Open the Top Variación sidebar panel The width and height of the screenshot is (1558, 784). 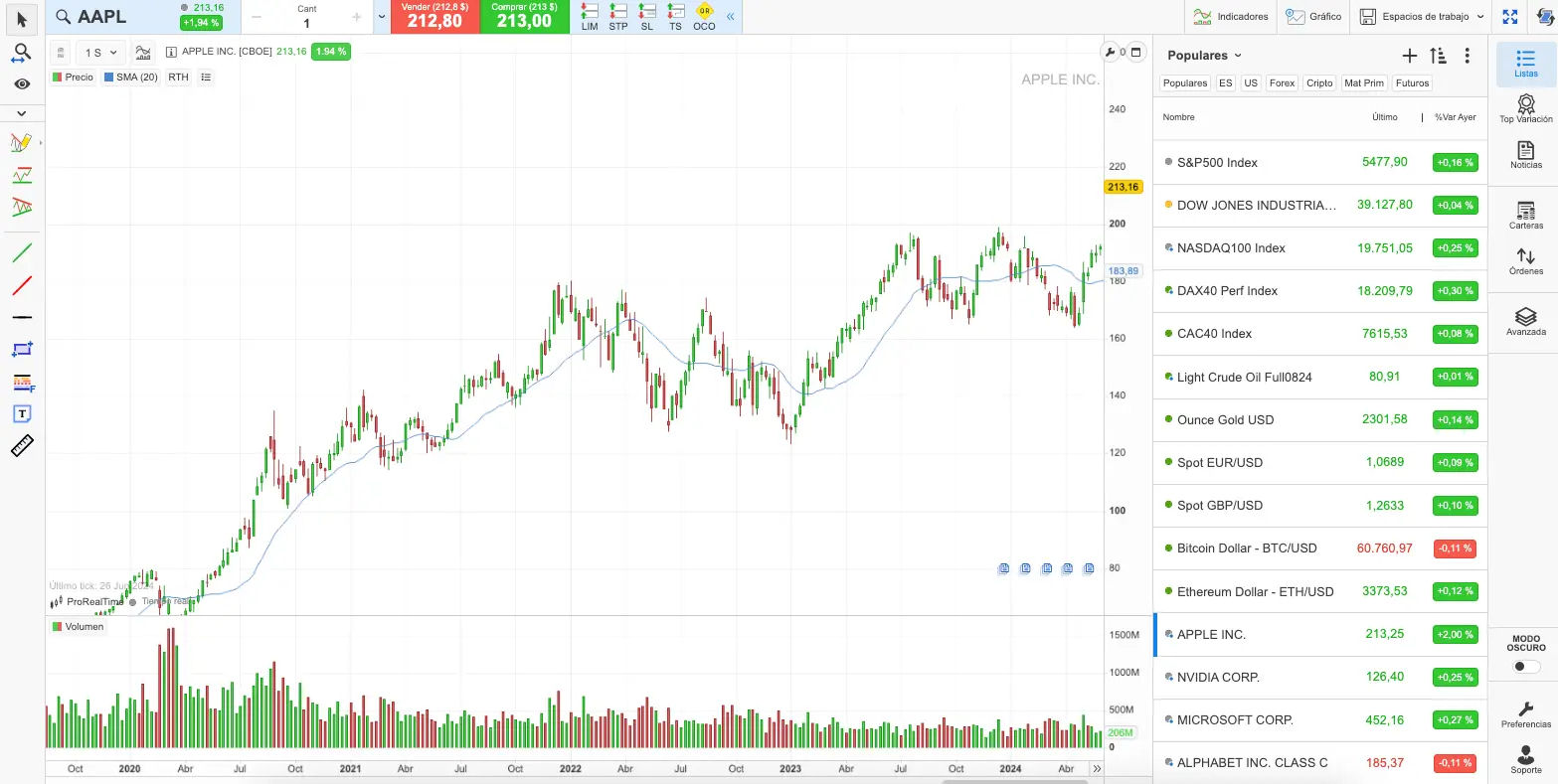click(1525, 108)
